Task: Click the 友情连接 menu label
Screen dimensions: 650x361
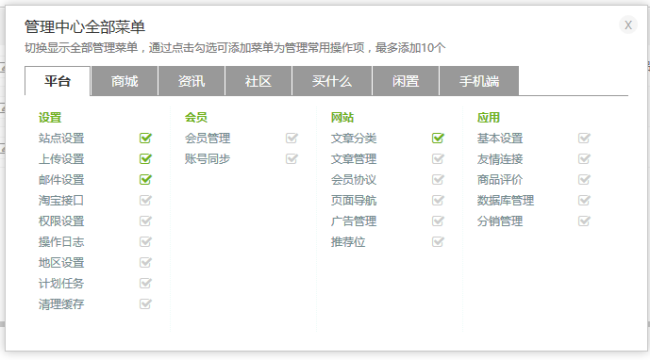Action: click(x=500, y=159)
